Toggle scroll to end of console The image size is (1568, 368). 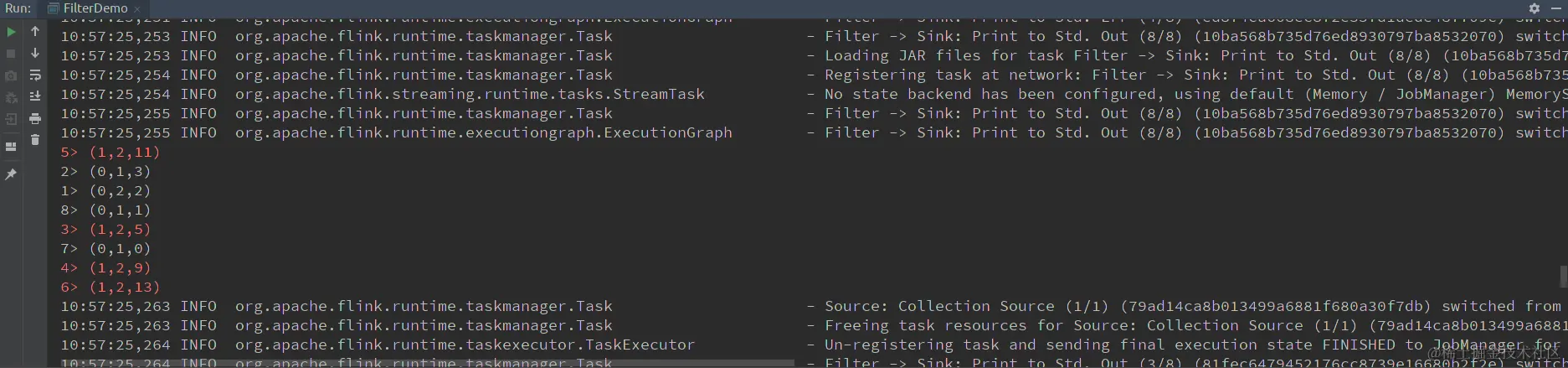pyautogui.click(x=35, y=96)
